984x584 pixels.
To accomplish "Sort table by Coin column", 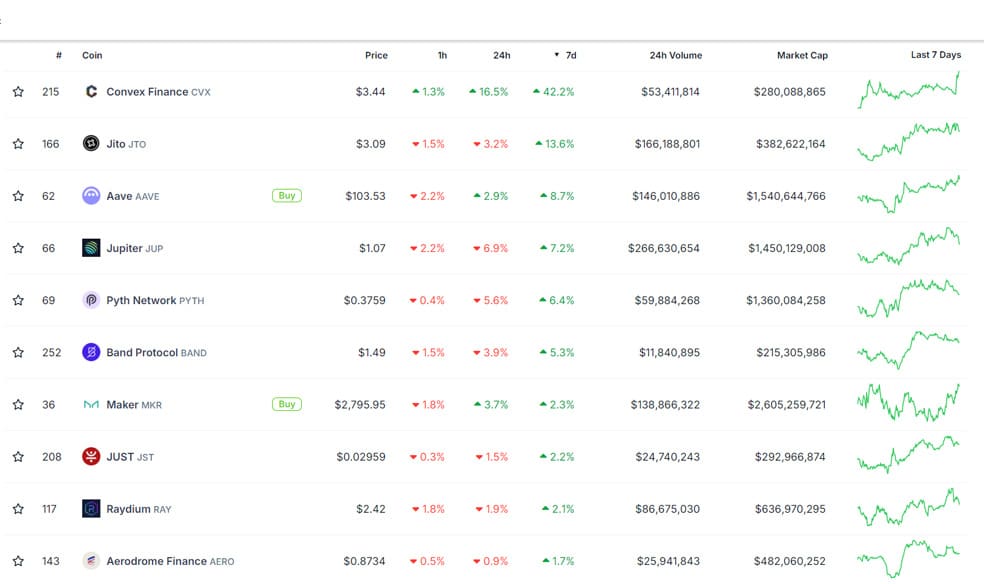I will pos(92,55).
